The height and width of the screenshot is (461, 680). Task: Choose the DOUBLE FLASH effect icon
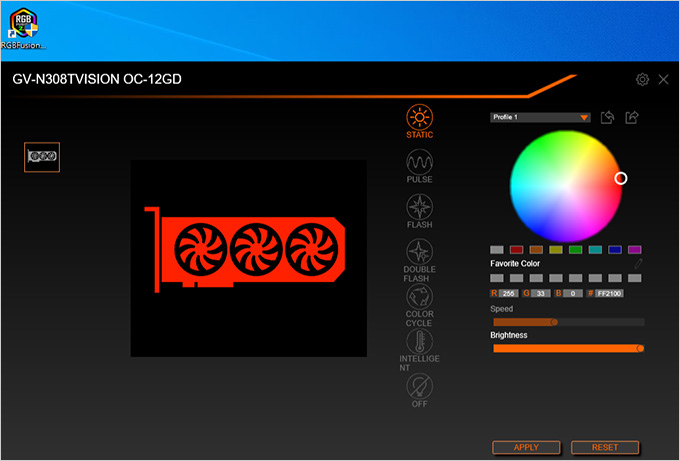(419, 252)
